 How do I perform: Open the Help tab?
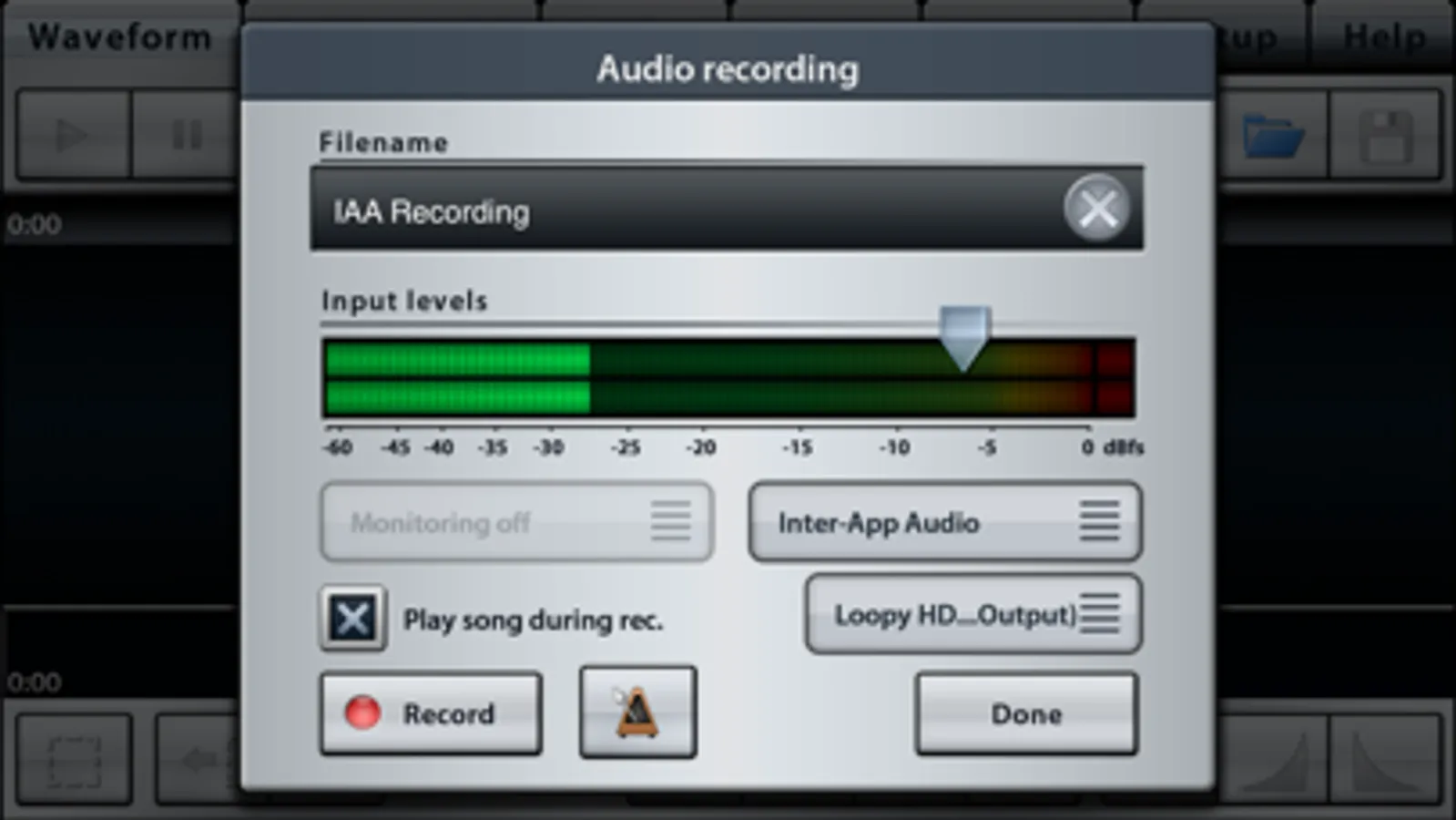point(1384,37)
